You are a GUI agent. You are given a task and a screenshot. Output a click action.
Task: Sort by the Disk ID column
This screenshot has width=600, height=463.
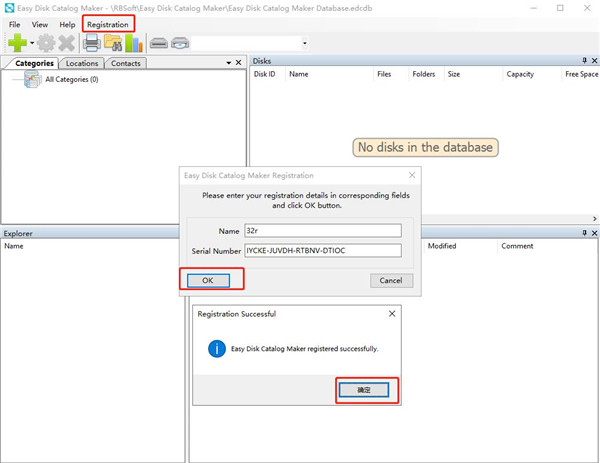(264, 74)
